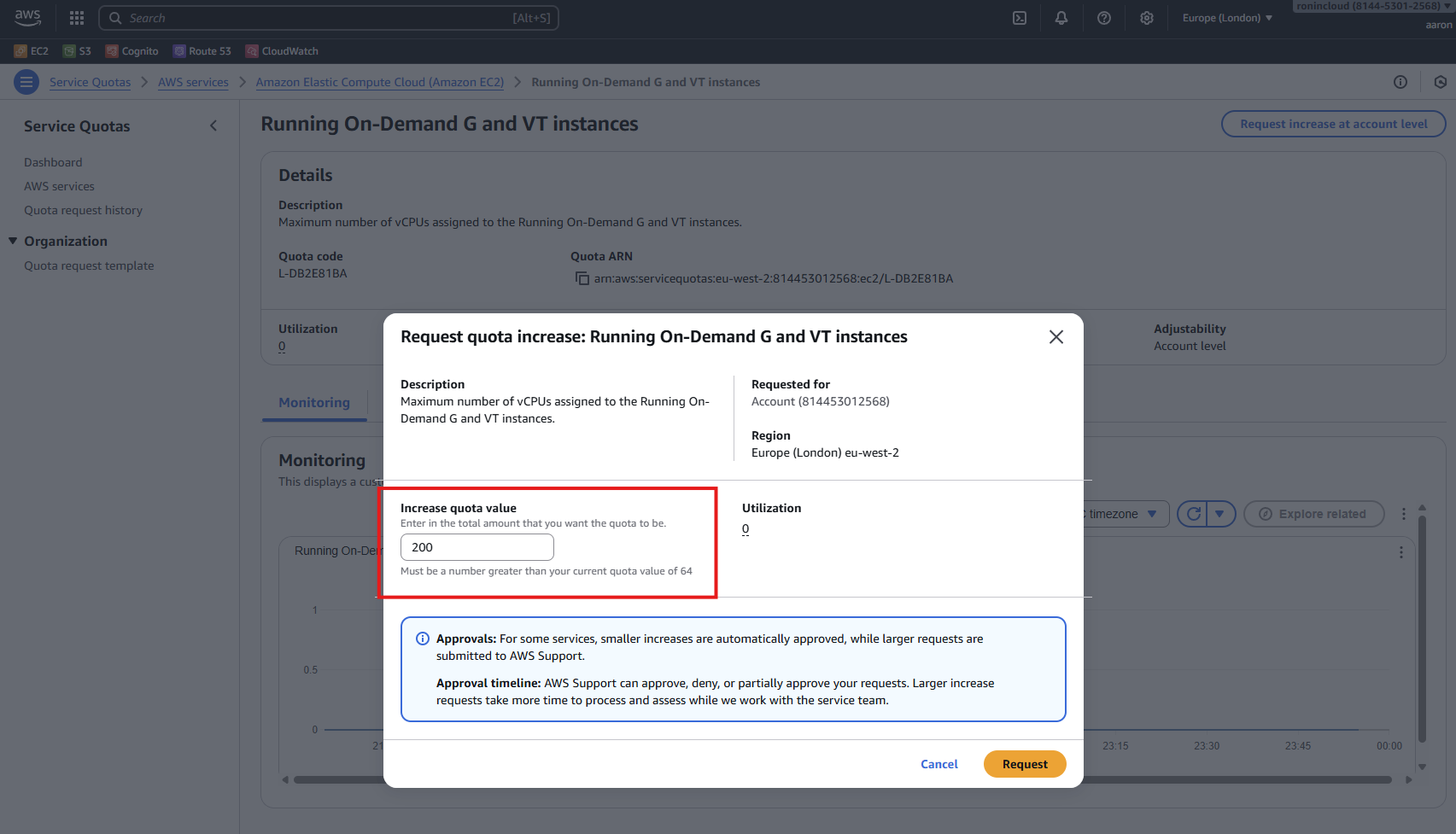Collapse the Service Quotas side panel
This screenshot has height=834, width=1456.
[x=213, y=125]
